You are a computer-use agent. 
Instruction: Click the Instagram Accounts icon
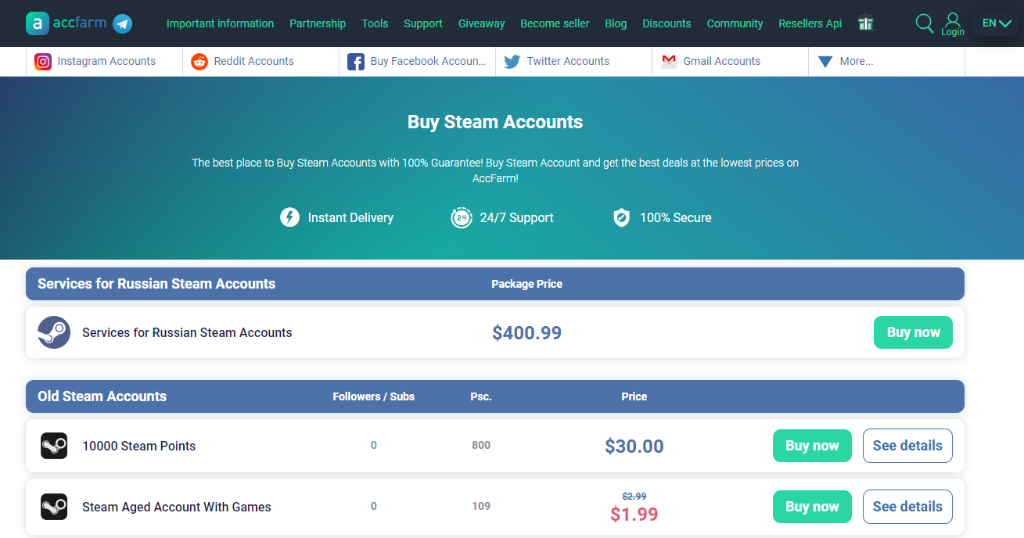pyautogui.click(x=42, y=61)
